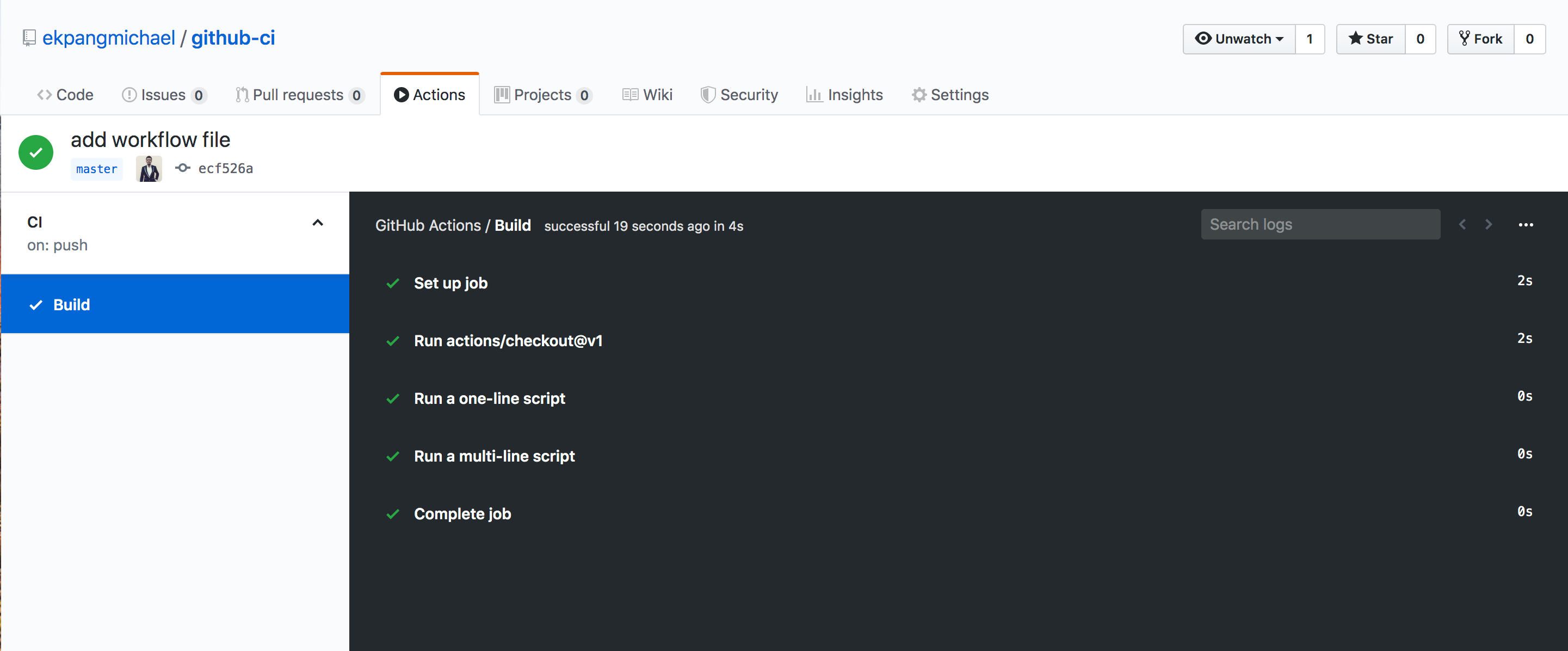Click the committer avatar thumbnail
The width and height of the screenshot is (1568, 651).
149,168
